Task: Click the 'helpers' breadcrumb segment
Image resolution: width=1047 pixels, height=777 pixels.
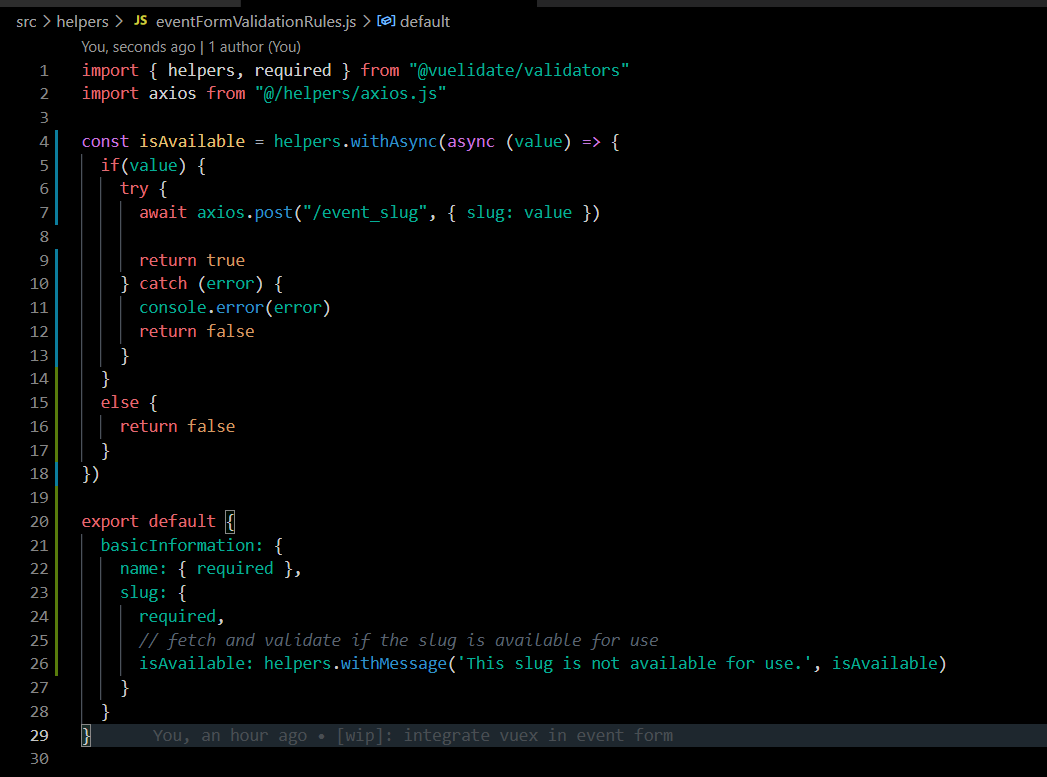Action: (82, 22)
